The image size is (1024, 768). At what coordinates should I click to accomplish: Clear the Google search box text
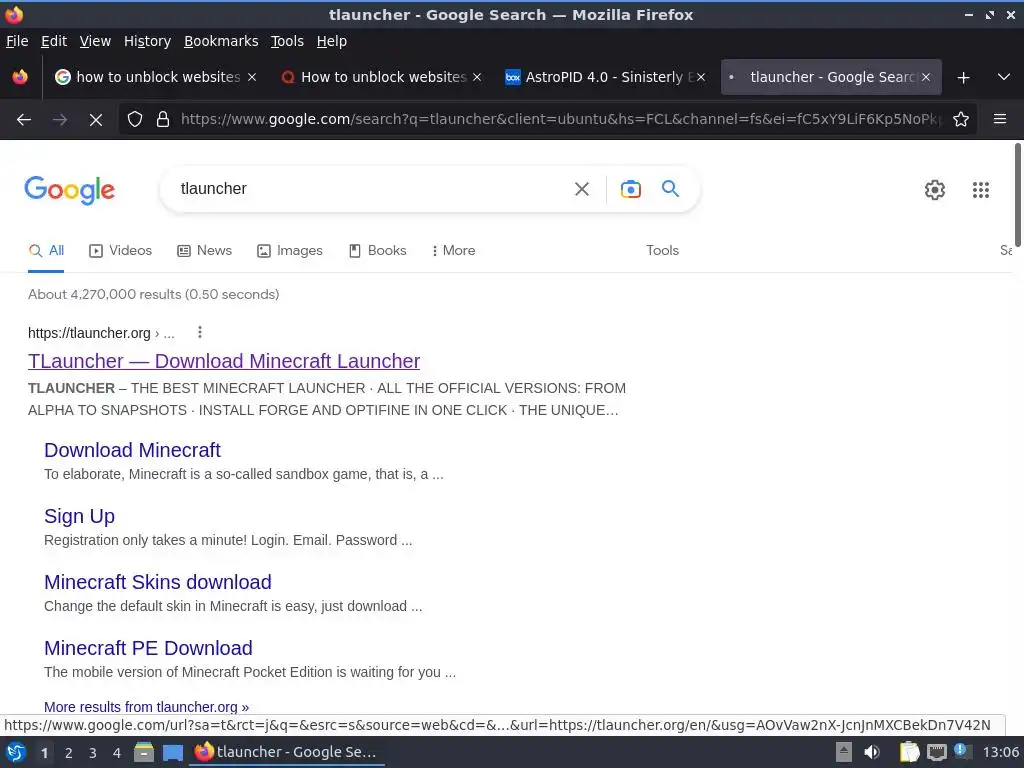[x=581, y=189]
